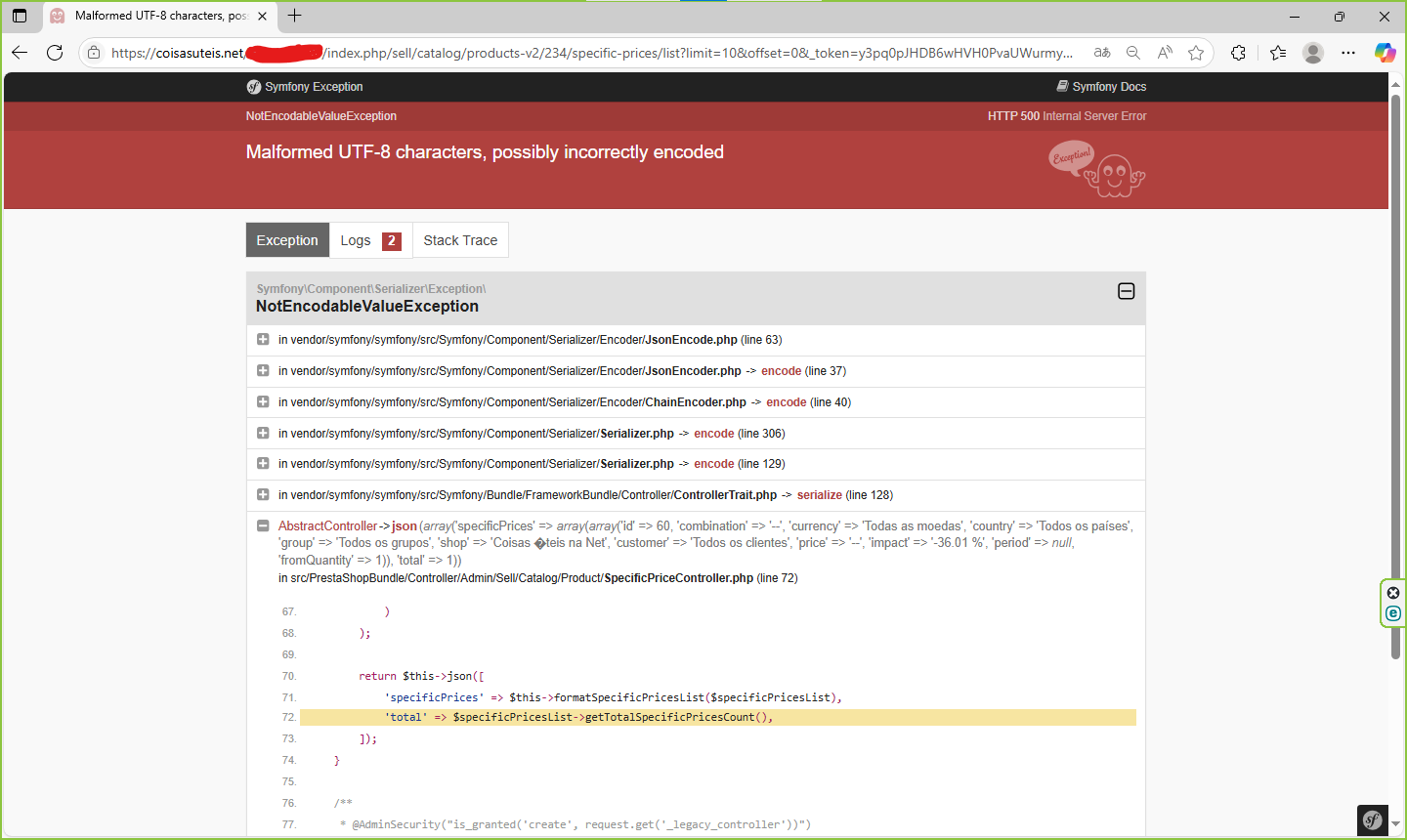This screenshot has height=840, width=1407.
Task: Expand the Serializer.php line 129 trace
Action: (263, 463)
